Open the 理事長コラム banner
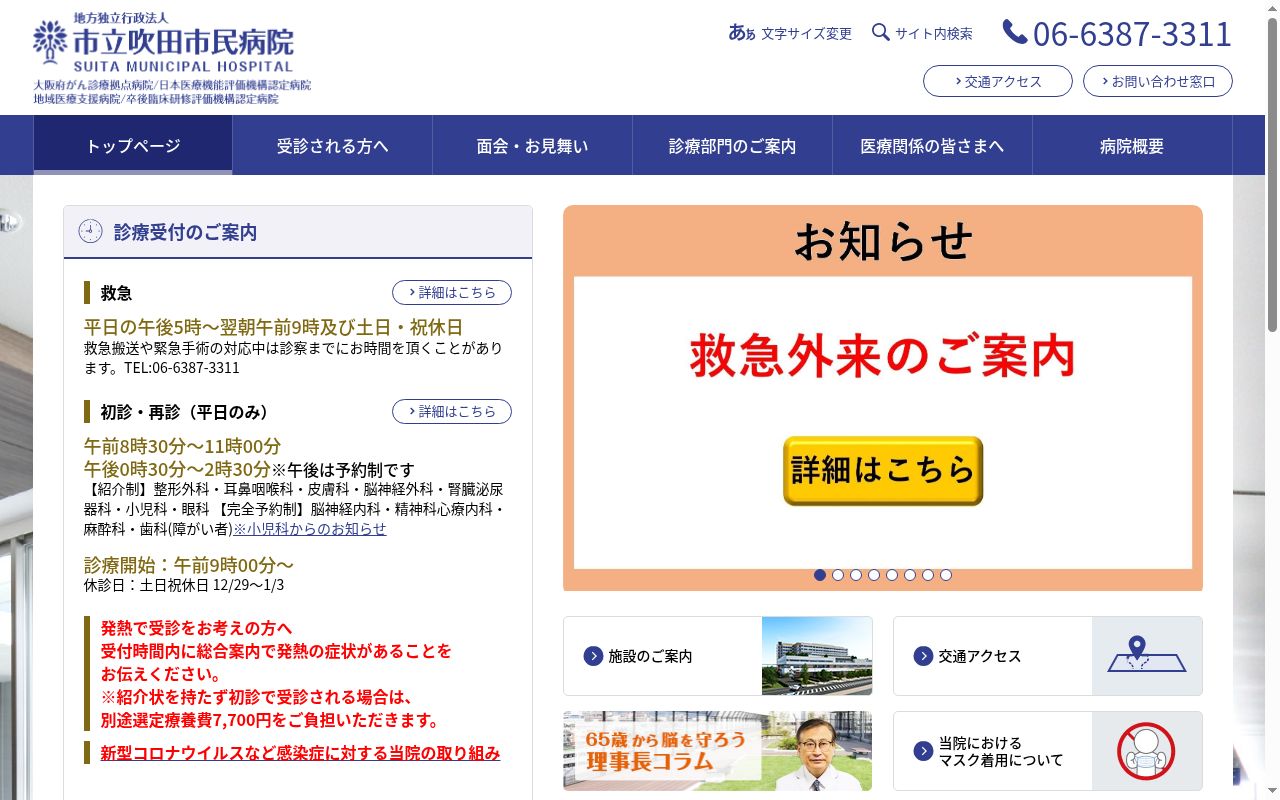1280x800 pixels. pyautogui.click(x=717, y=751)
